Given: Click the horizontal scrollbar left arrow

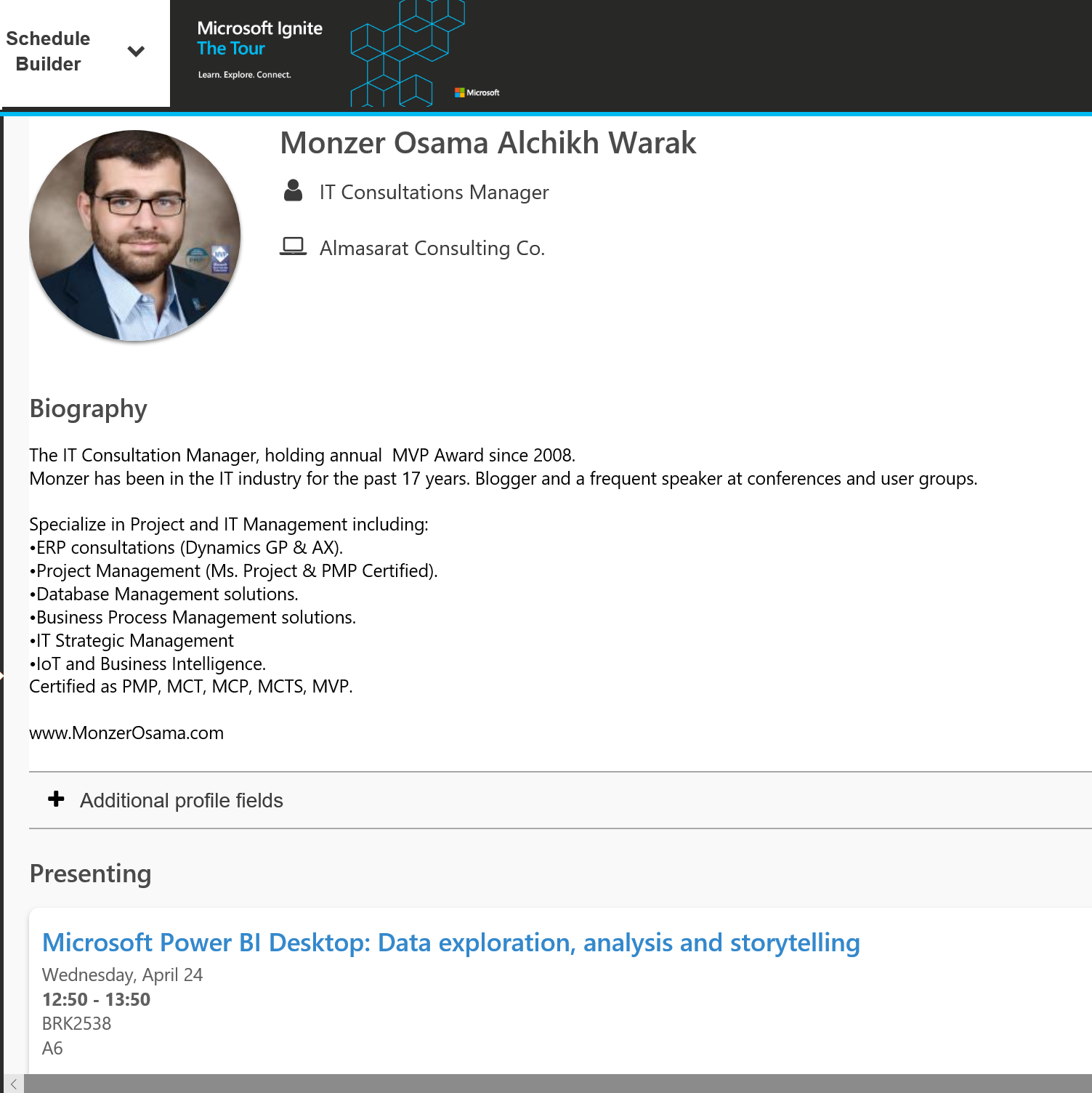Looking at the screenshot, I should [13, 1084].
